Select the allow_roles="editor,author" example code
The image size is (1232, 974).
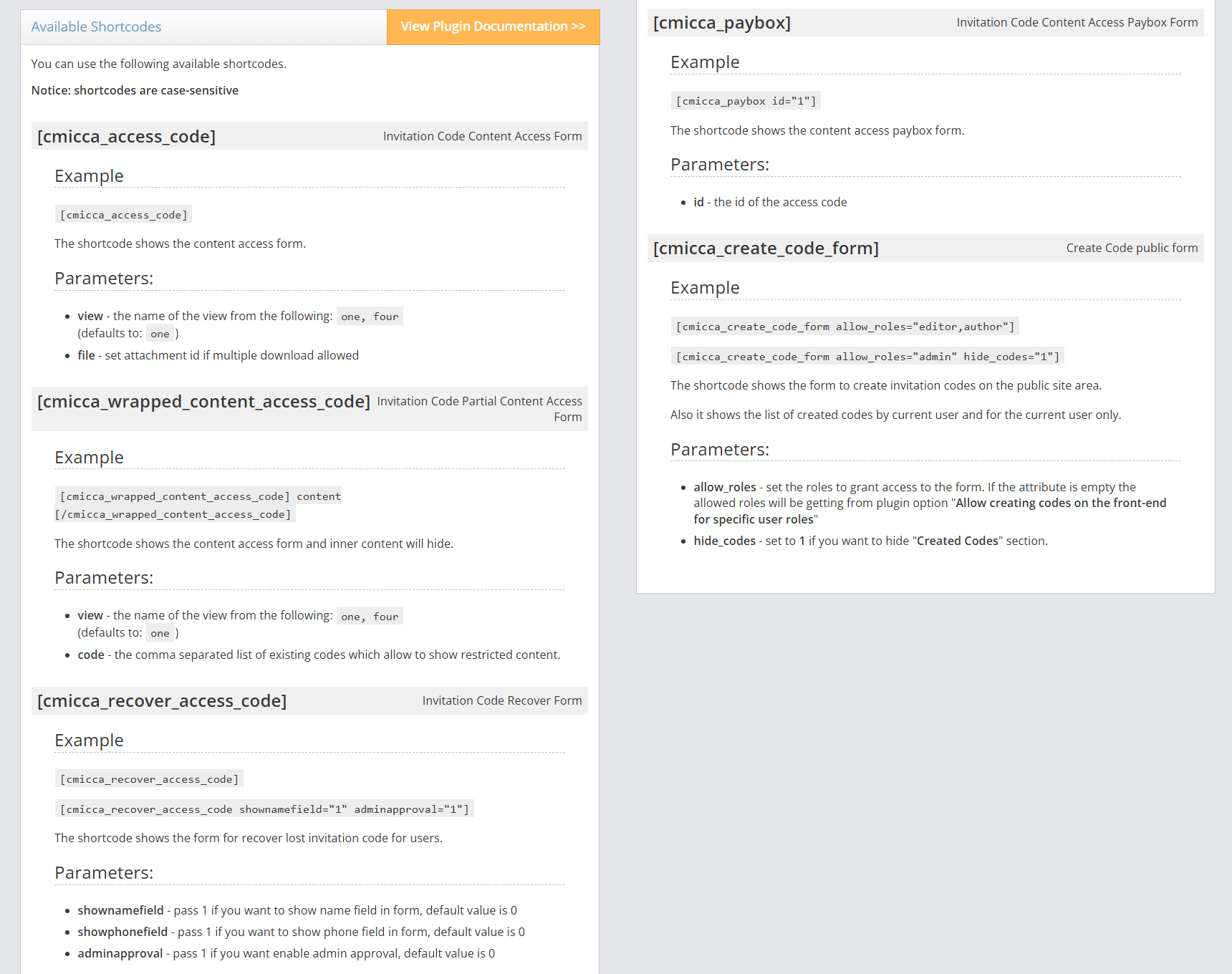845,327
